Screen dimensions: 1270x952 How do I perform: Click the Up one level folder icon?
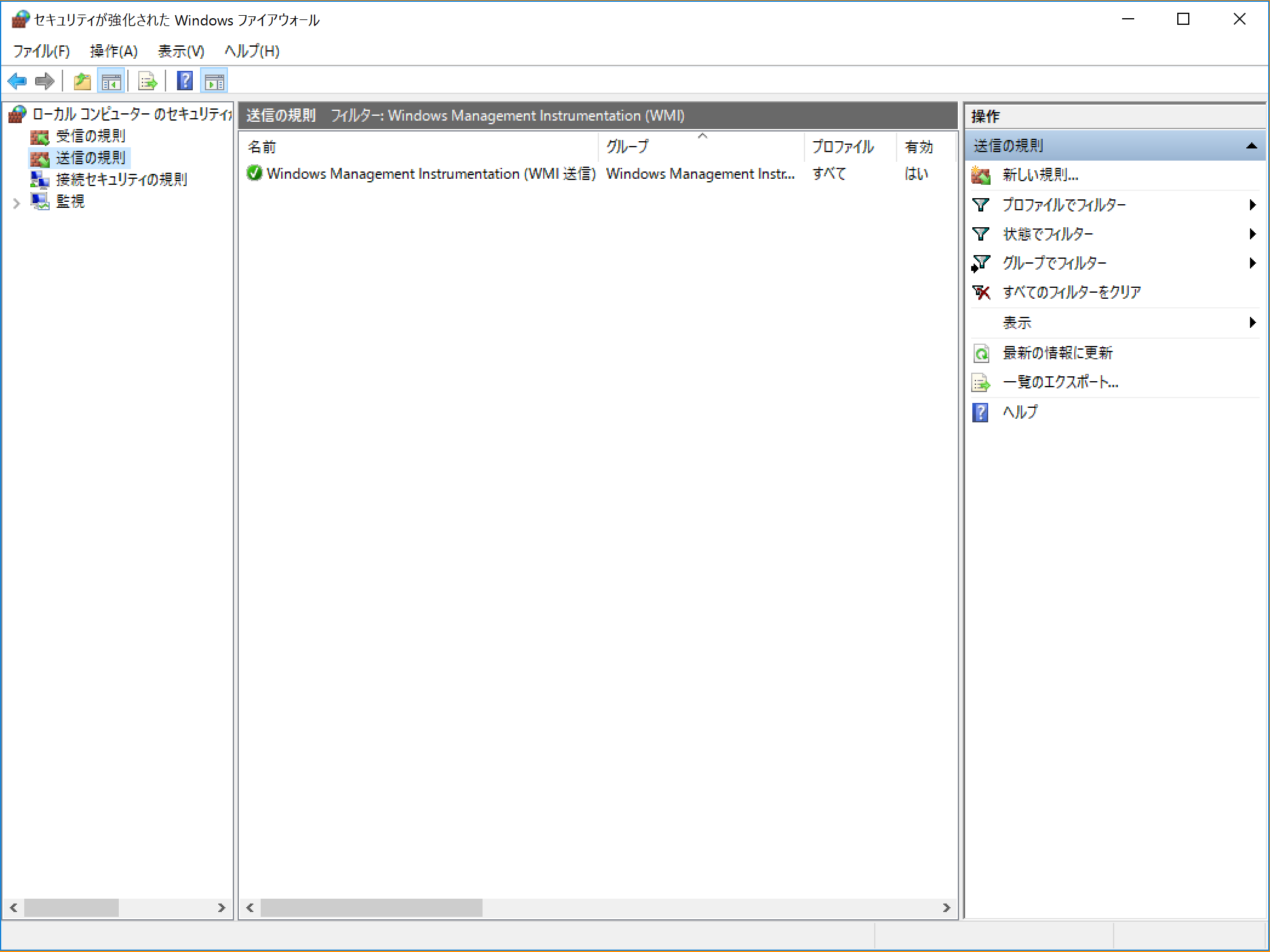(82, 81)
